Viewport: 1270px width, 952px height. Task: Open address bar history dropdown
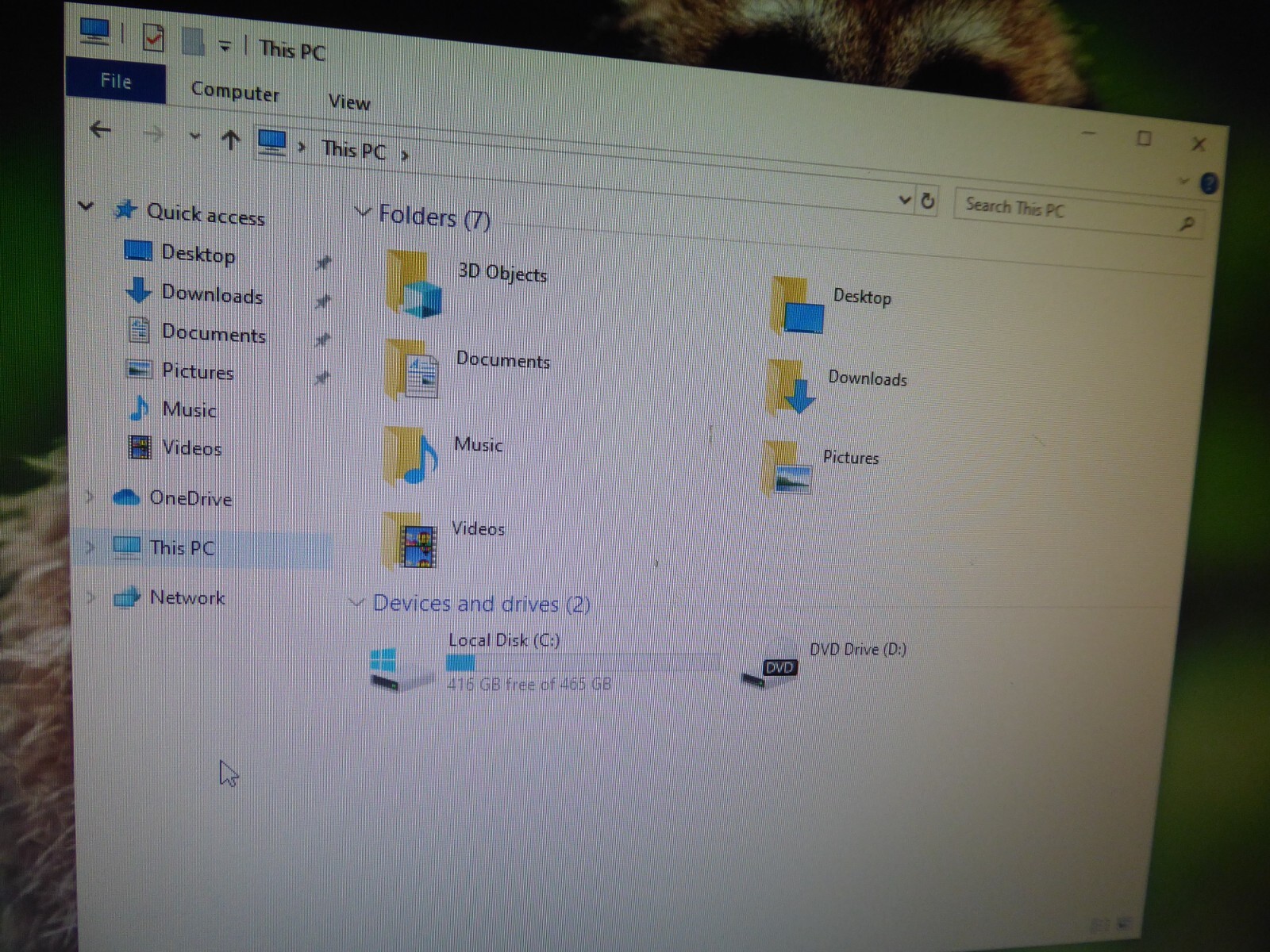coord(904,200)
